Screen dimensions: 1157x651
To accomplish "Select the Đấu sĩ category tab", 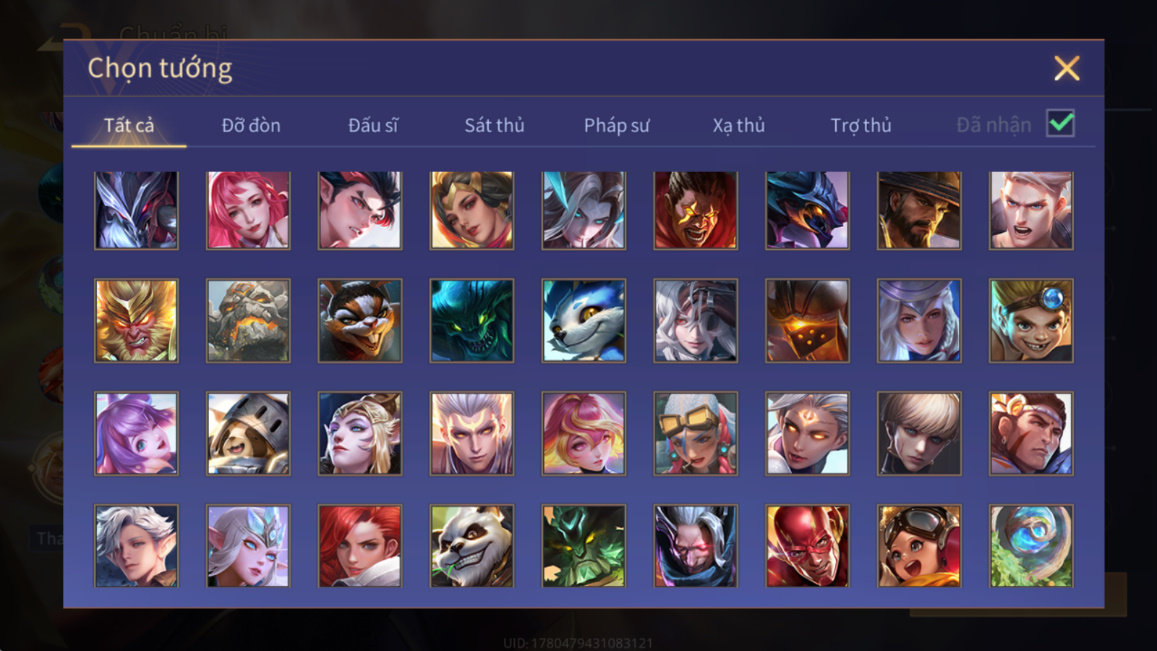I will pos(373,125).
